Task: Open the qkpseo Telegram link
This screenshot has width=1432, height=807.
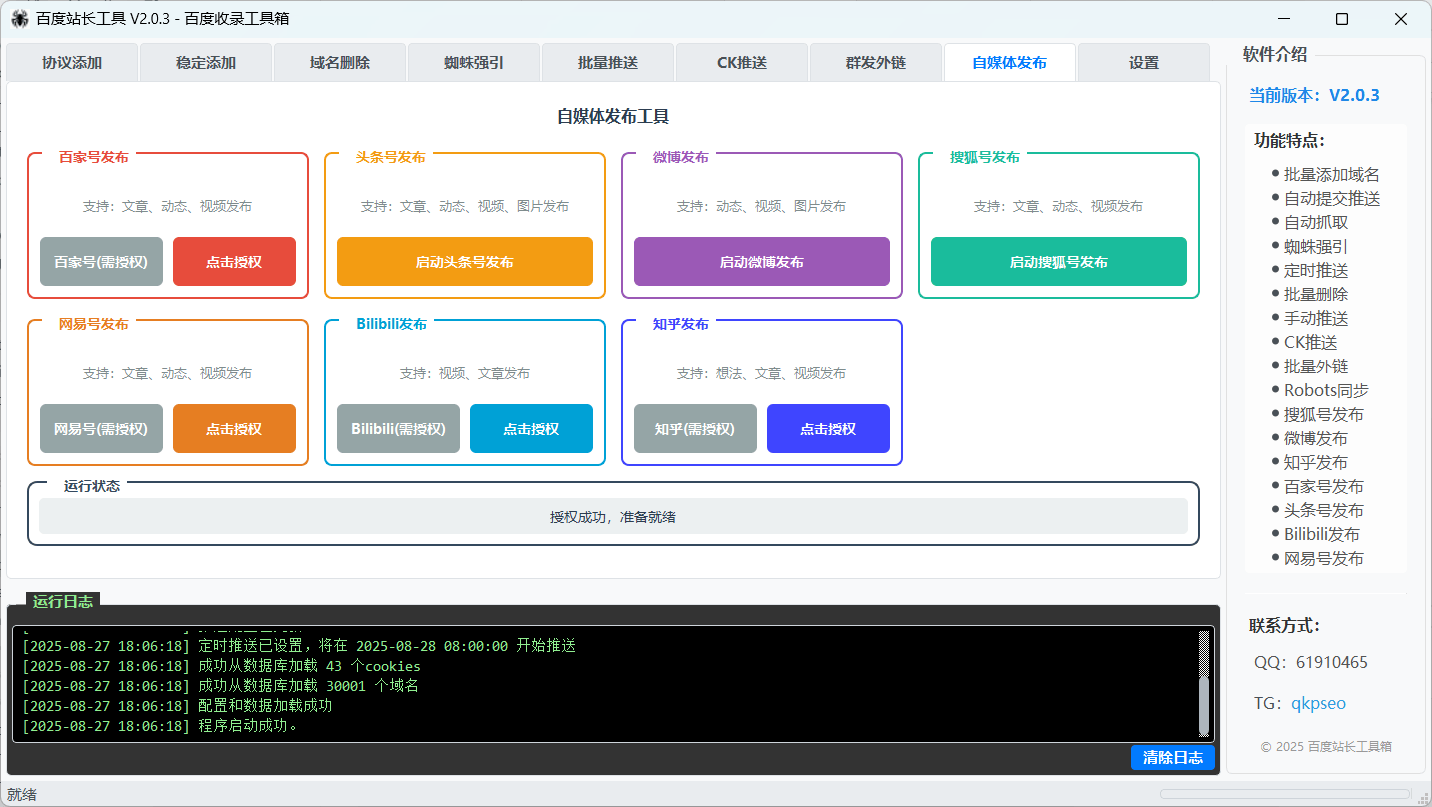Action: pos(1318,703)
